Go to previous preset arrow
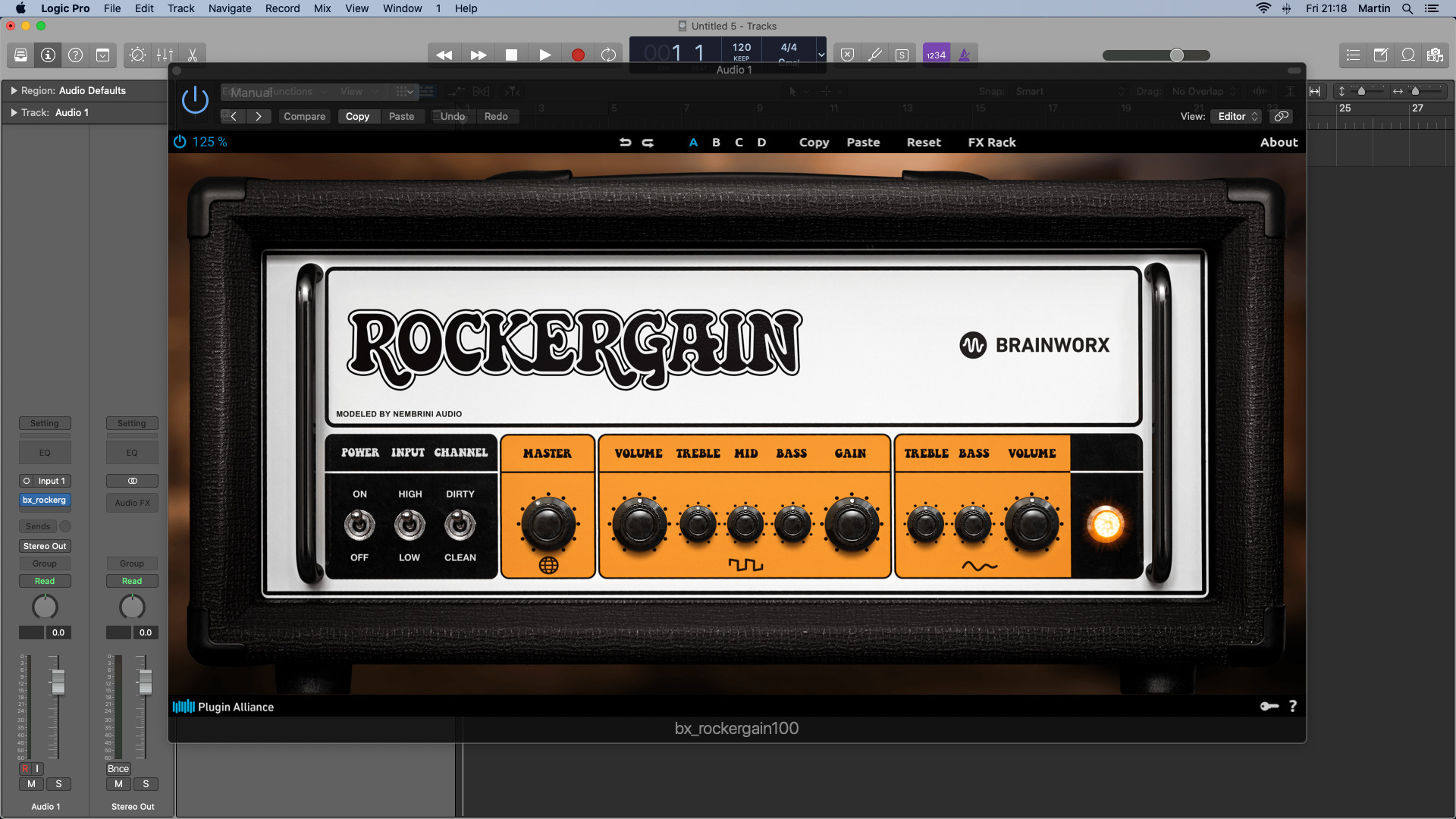The width and height of the screenshot is (1456, 819). point(234,116)
